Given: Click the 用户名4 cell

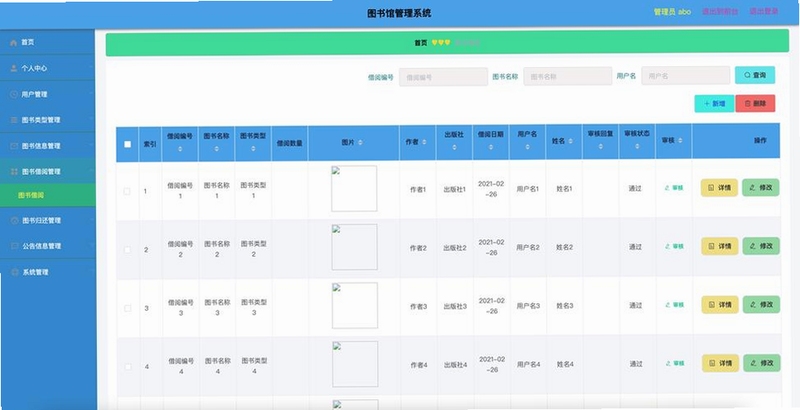Looking at the screenshot, I should pos(529,364).
